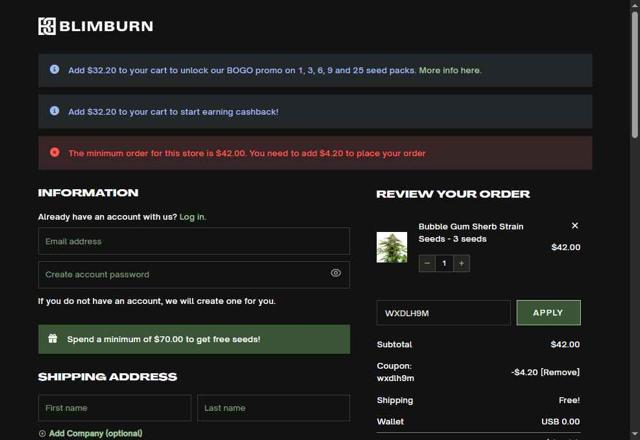
Task: Click the Wallet USD 0.00 value
Action: (x=560, y=422)
